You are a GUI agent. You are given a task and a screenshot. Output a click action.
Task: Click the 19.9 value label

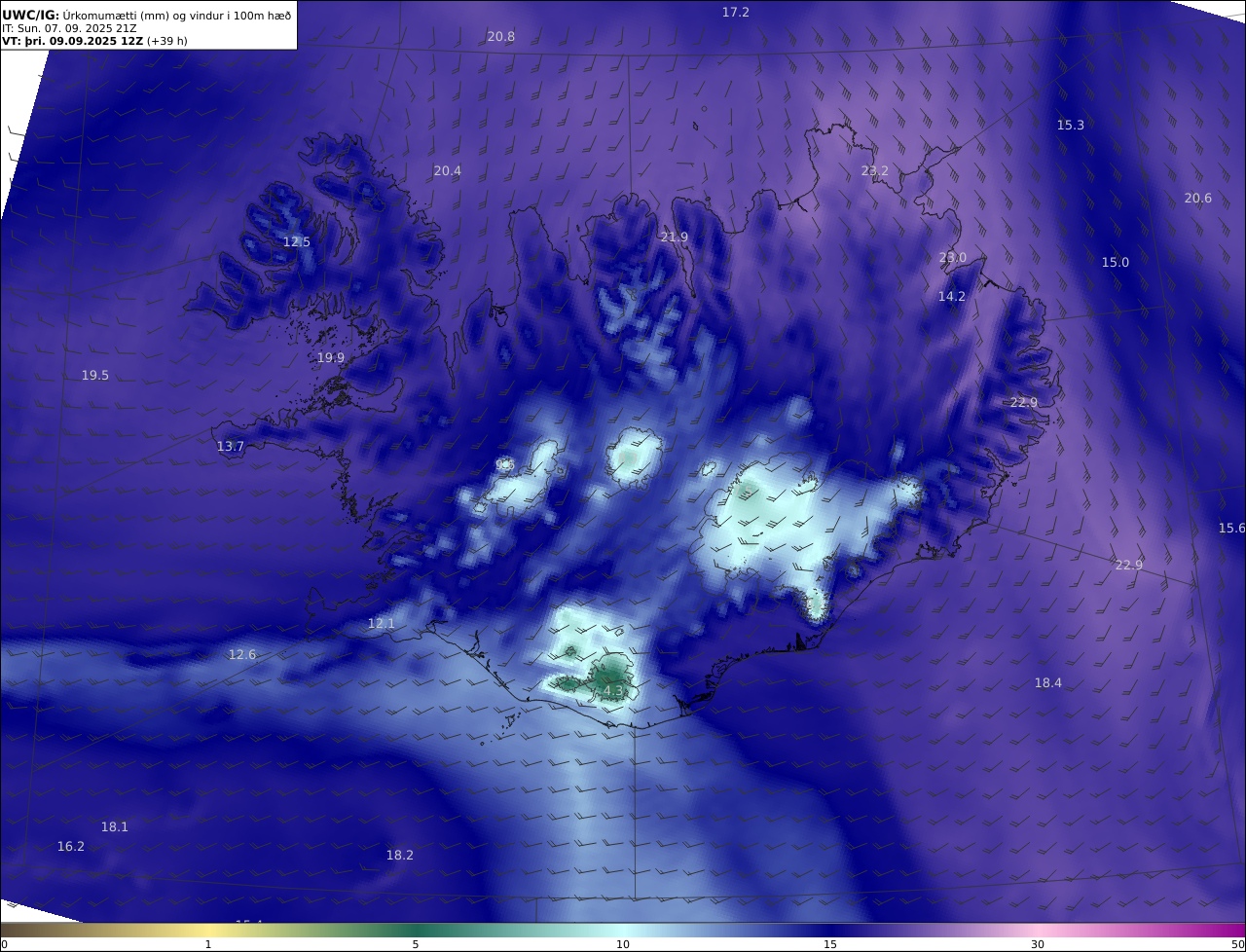point(331,357)
